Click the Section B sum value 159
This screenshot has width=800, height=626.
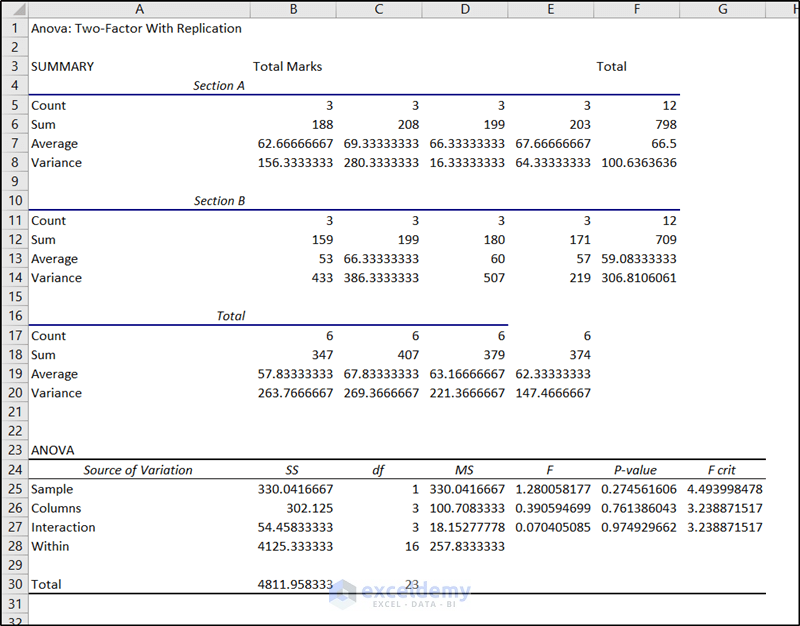tap(322, 240)
